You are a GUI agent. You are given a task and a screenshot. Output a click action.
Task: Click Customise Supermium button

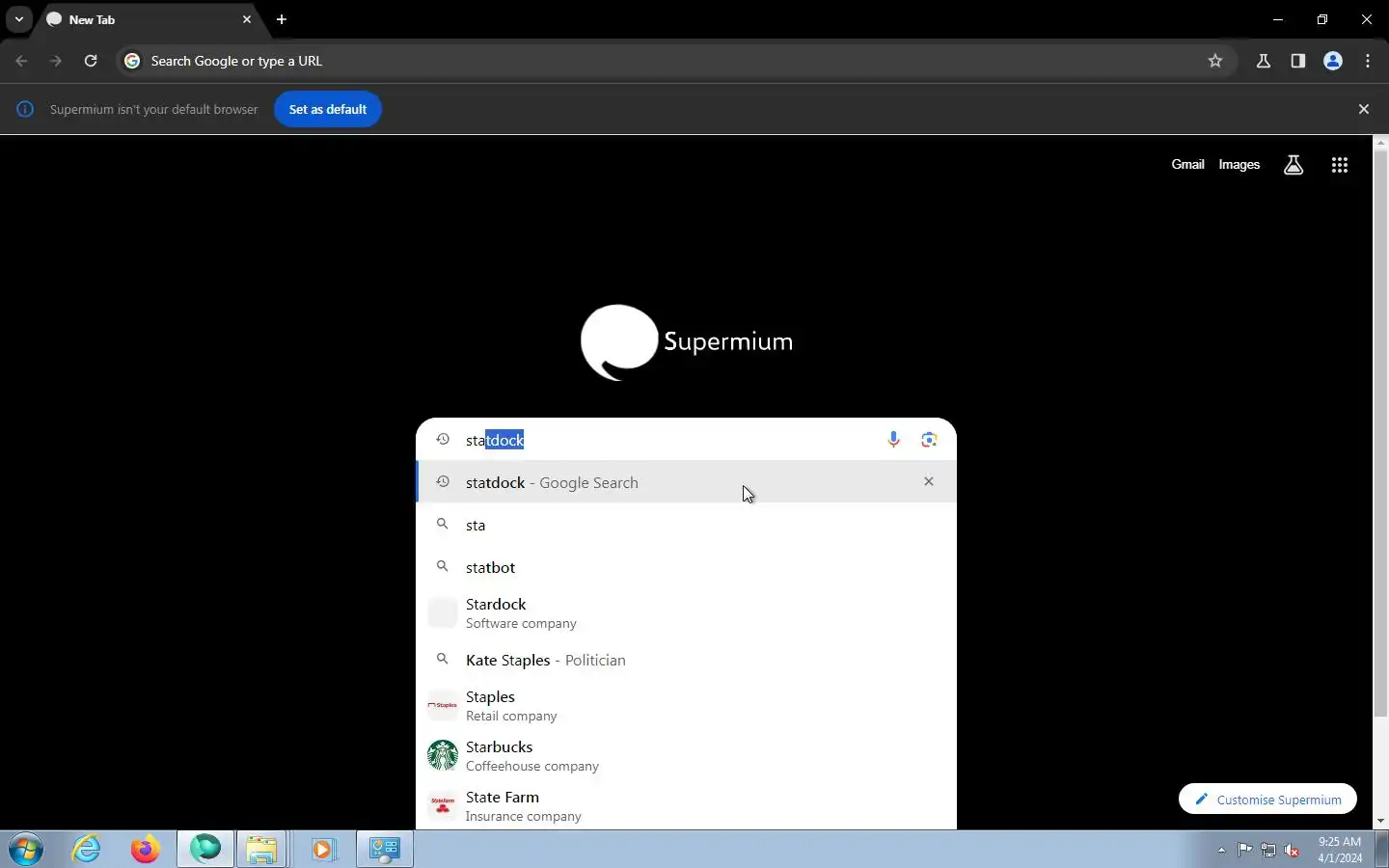pos(1267,800)
